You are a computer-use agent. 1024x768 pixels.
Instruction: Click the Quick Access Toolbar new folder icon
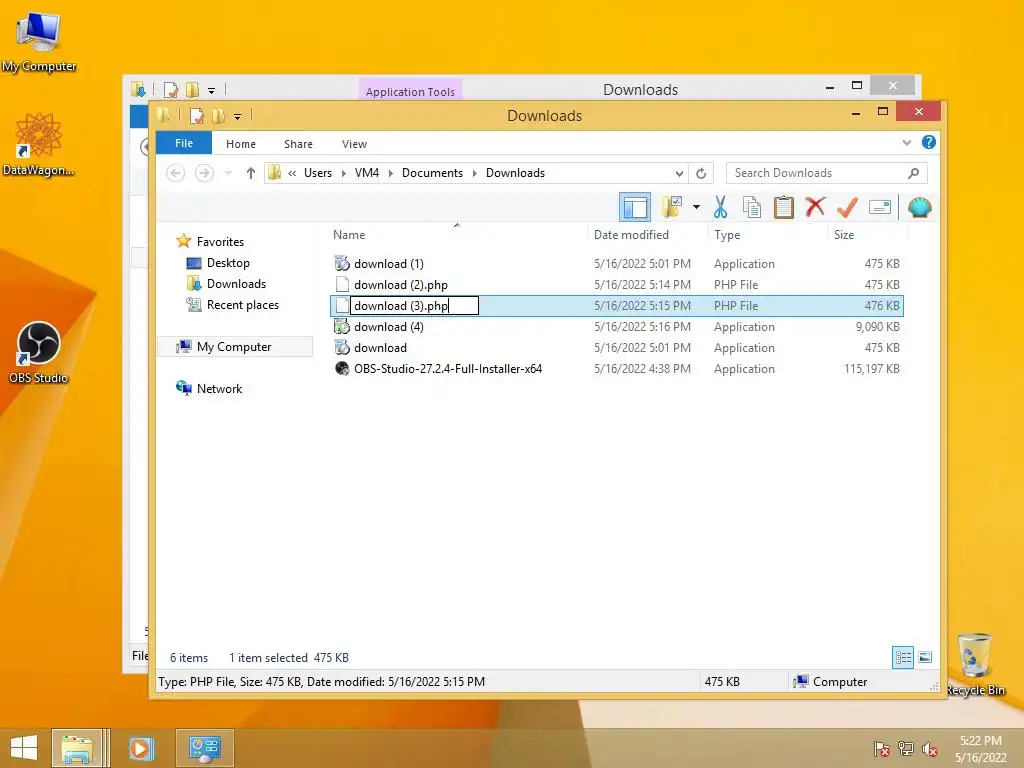coord(218,116)
